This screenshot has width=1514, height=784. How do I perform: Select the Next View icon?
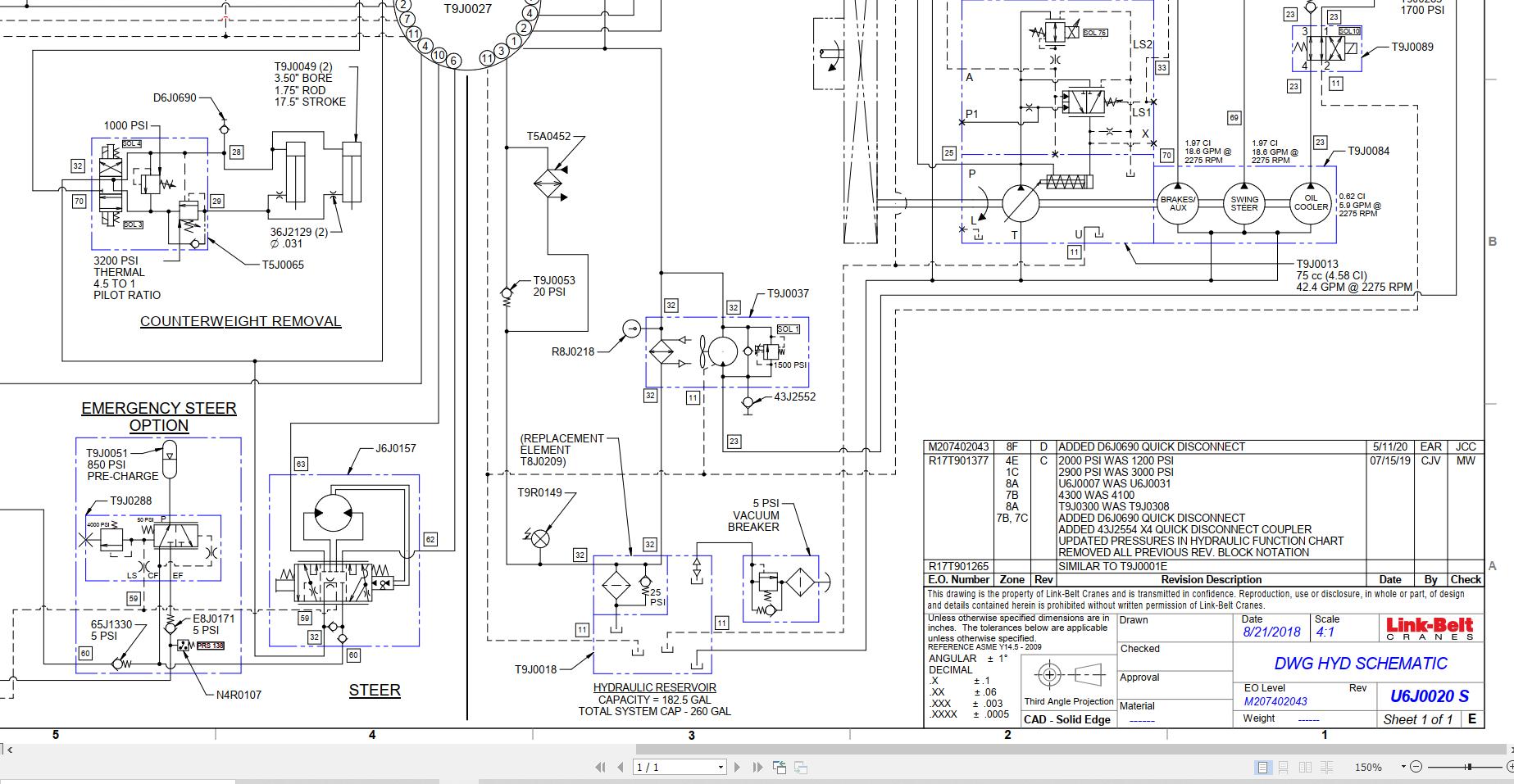coord(801,768)
